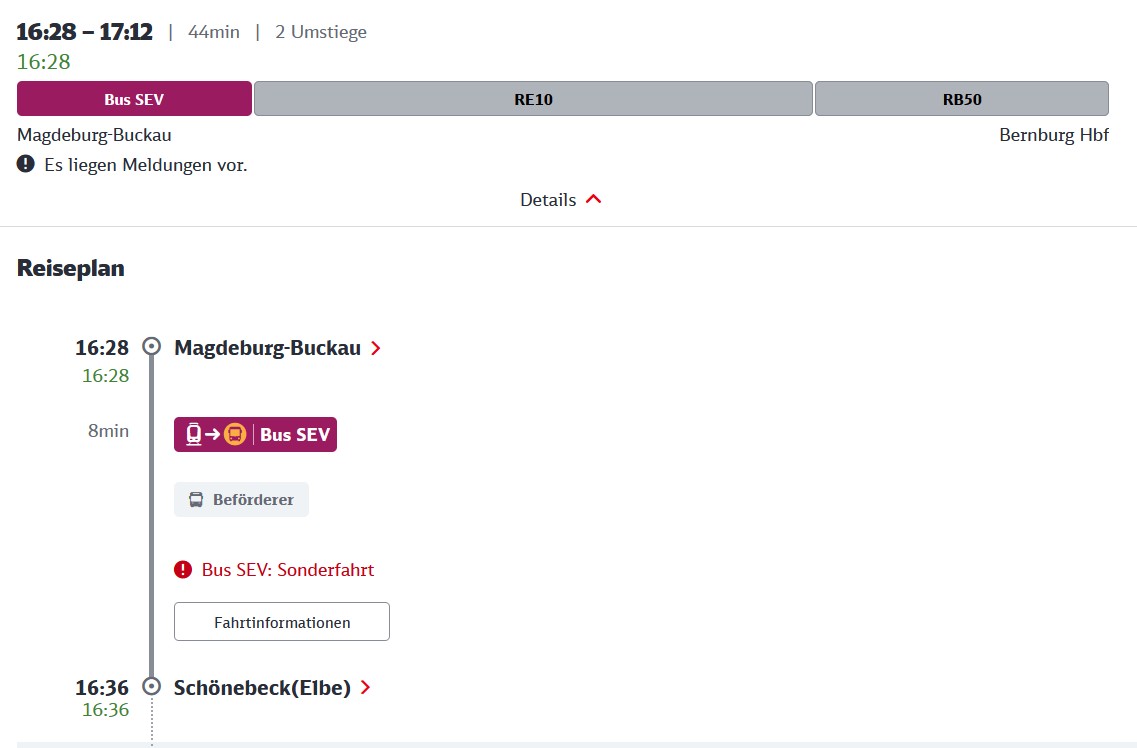This screenshot has height=748, width=1137.
Task: Click the timeline stop marker at 16:36
Action: pyautogui.click(x=152, y=687)
